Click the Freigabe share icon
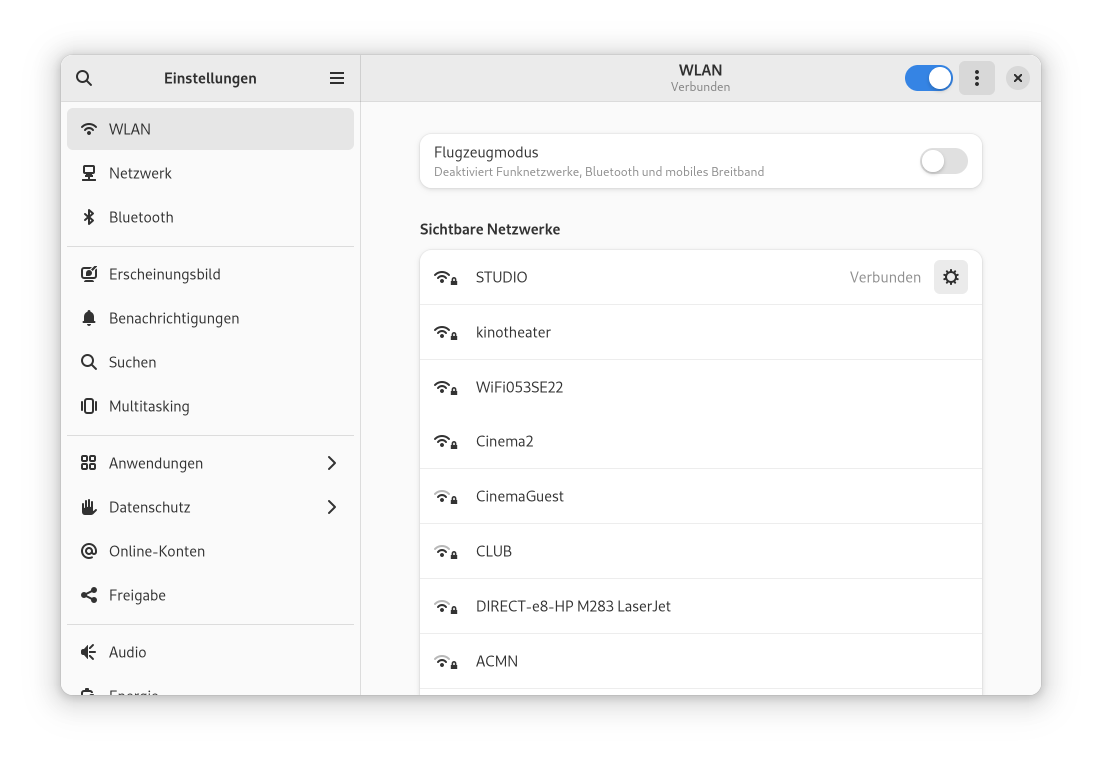 click(x=89, y=595)
